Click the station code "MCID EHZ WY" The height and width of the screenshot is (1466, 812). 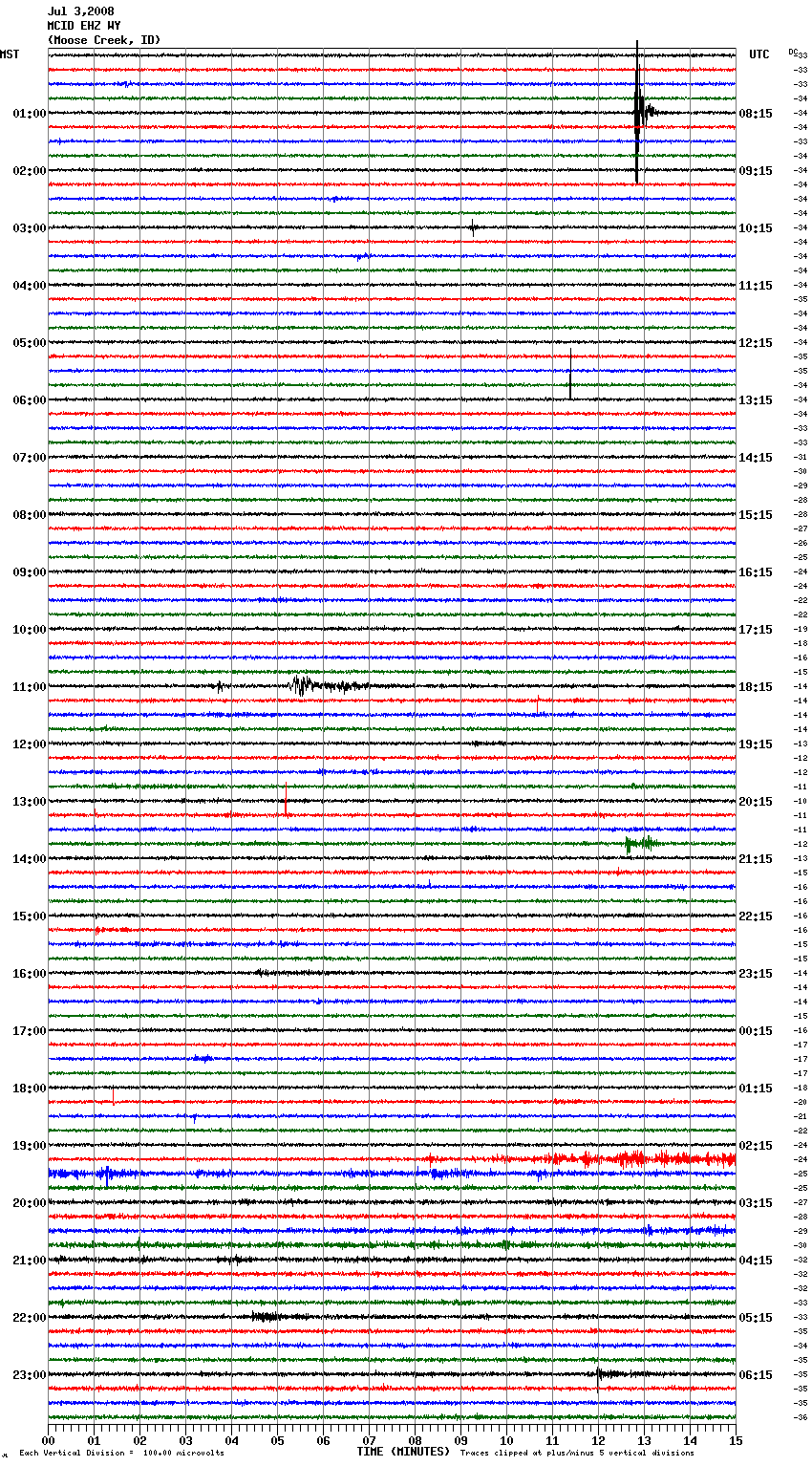click(x=84, y=26)
